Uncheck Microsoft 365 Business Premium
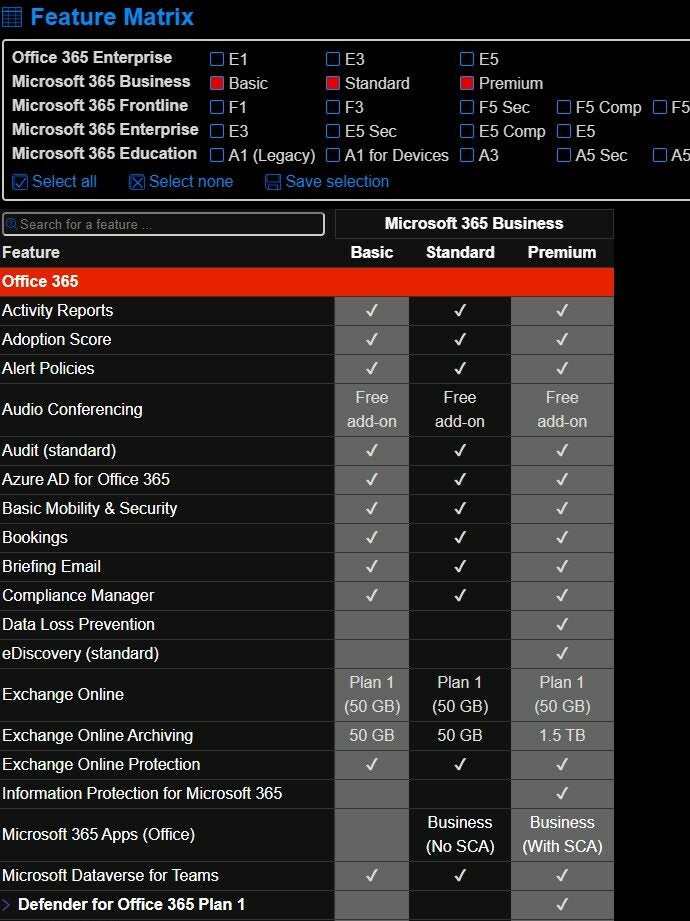 click(467, 83)
